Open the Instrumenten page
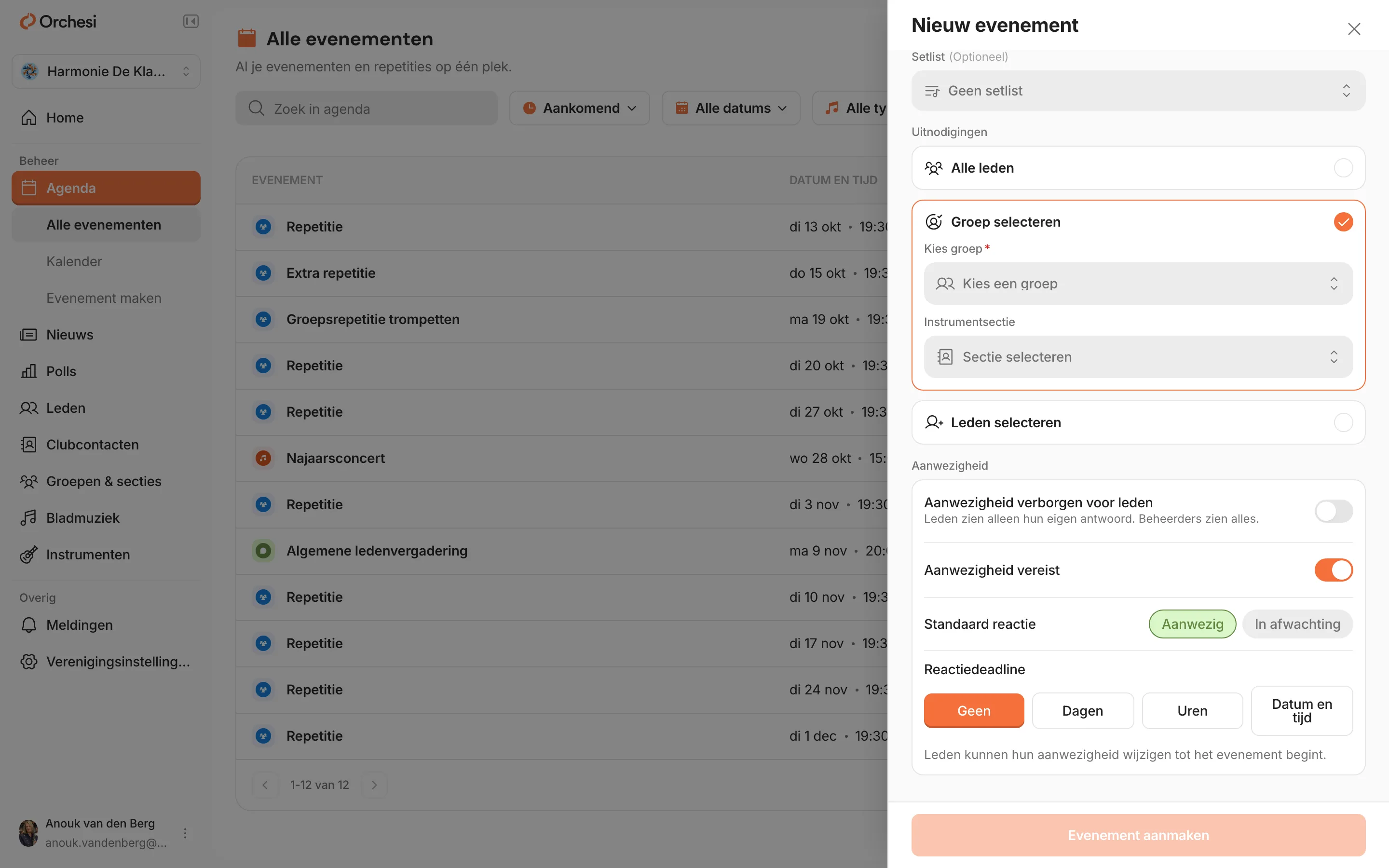Screen dimensions: 1389x868 click(x=106, y=555)
